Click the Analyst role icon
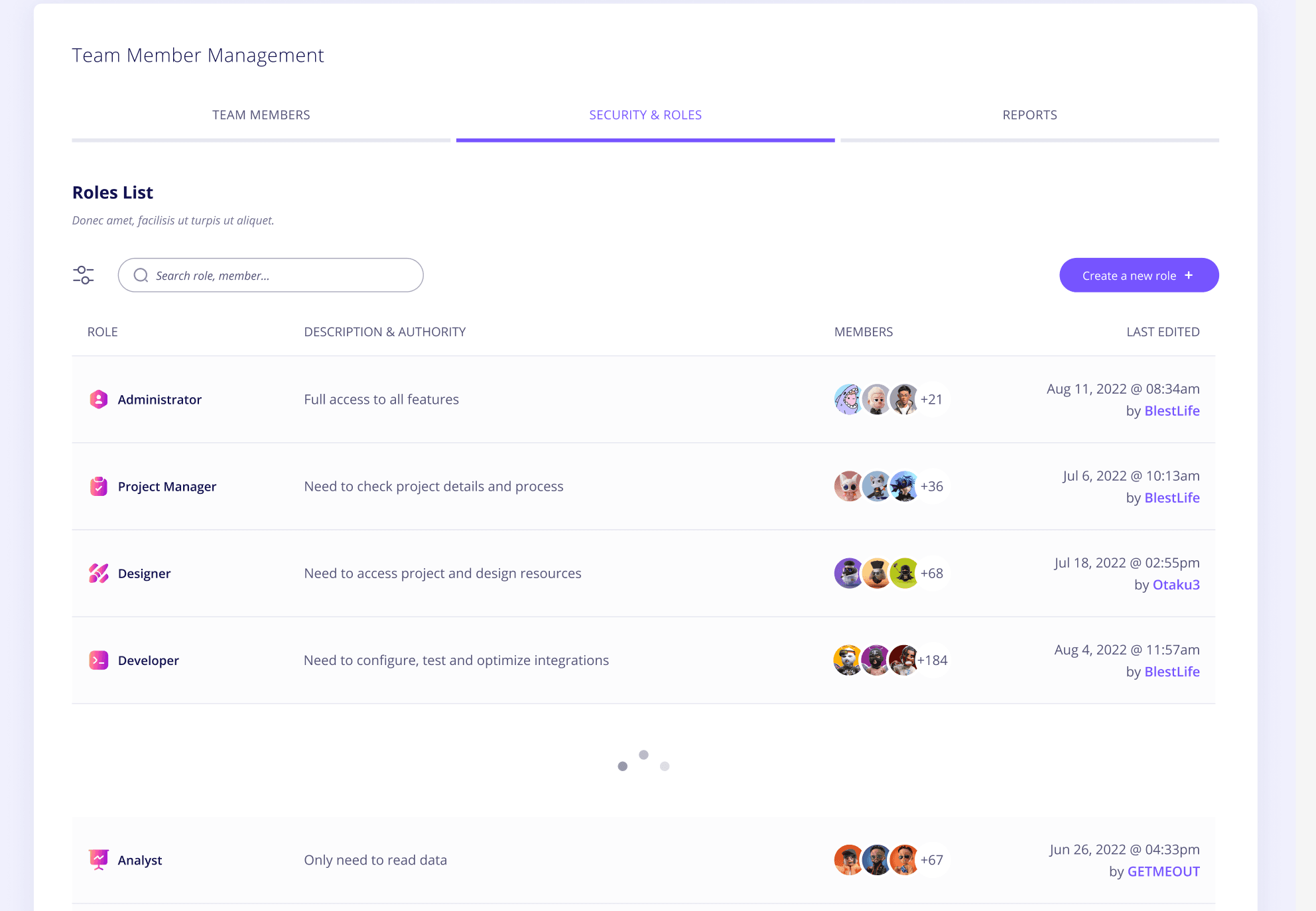This screenshot has height=911, width=1316. 99,860
